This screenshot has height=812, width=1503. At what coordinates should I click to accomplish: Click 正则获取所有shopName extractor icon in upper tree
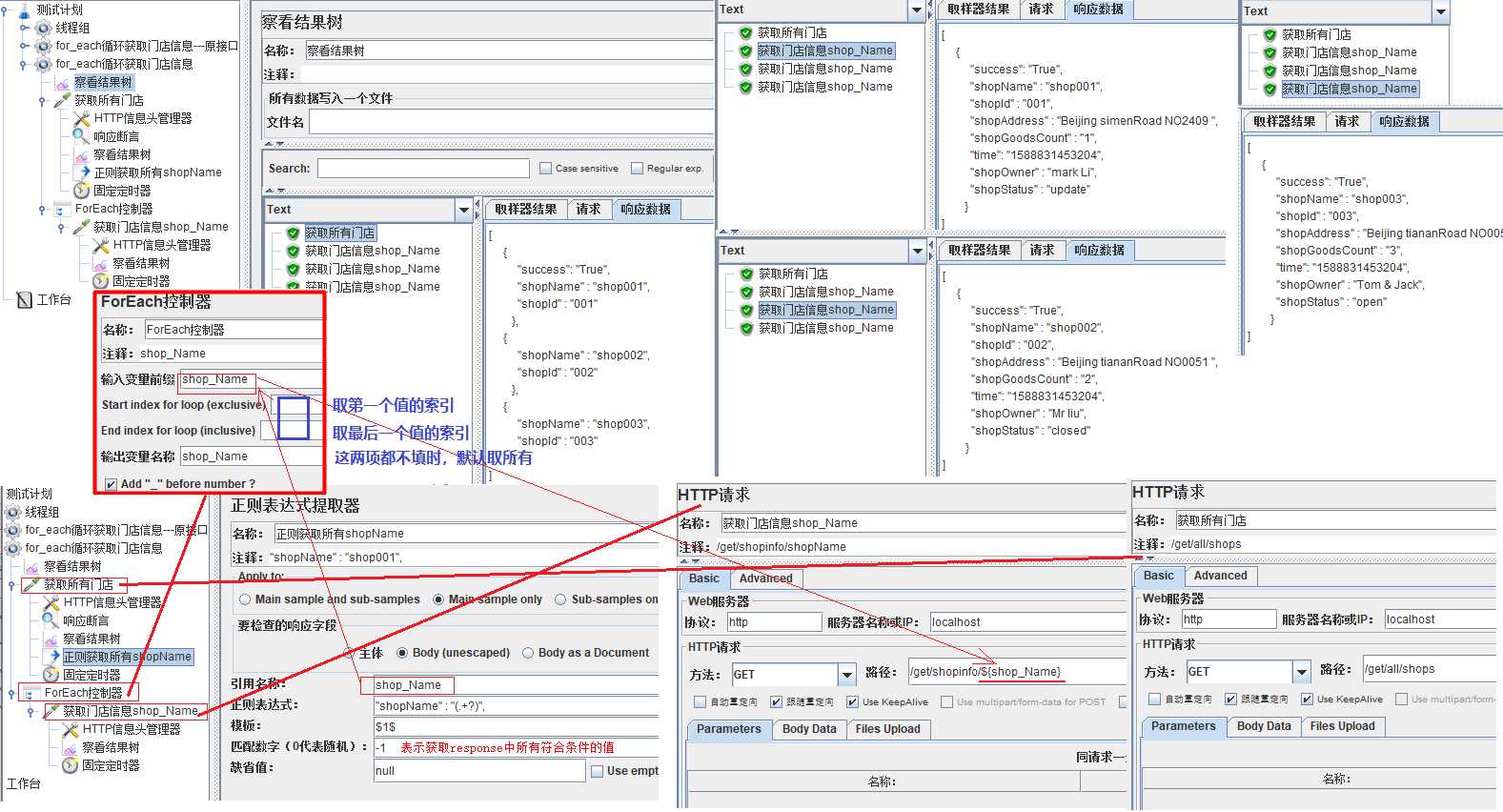(x=82, y=173)
